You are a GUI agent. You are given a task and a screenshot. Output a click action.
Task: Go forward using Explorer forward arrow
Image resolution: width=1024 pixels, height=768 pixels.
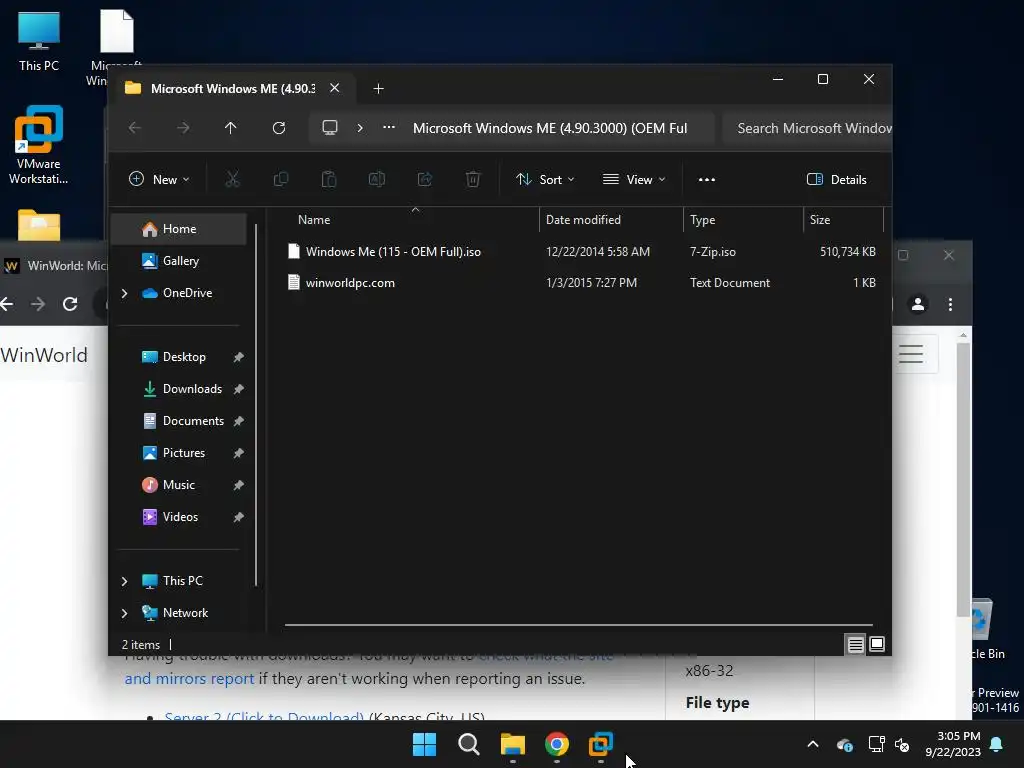(x=184, y=128)
